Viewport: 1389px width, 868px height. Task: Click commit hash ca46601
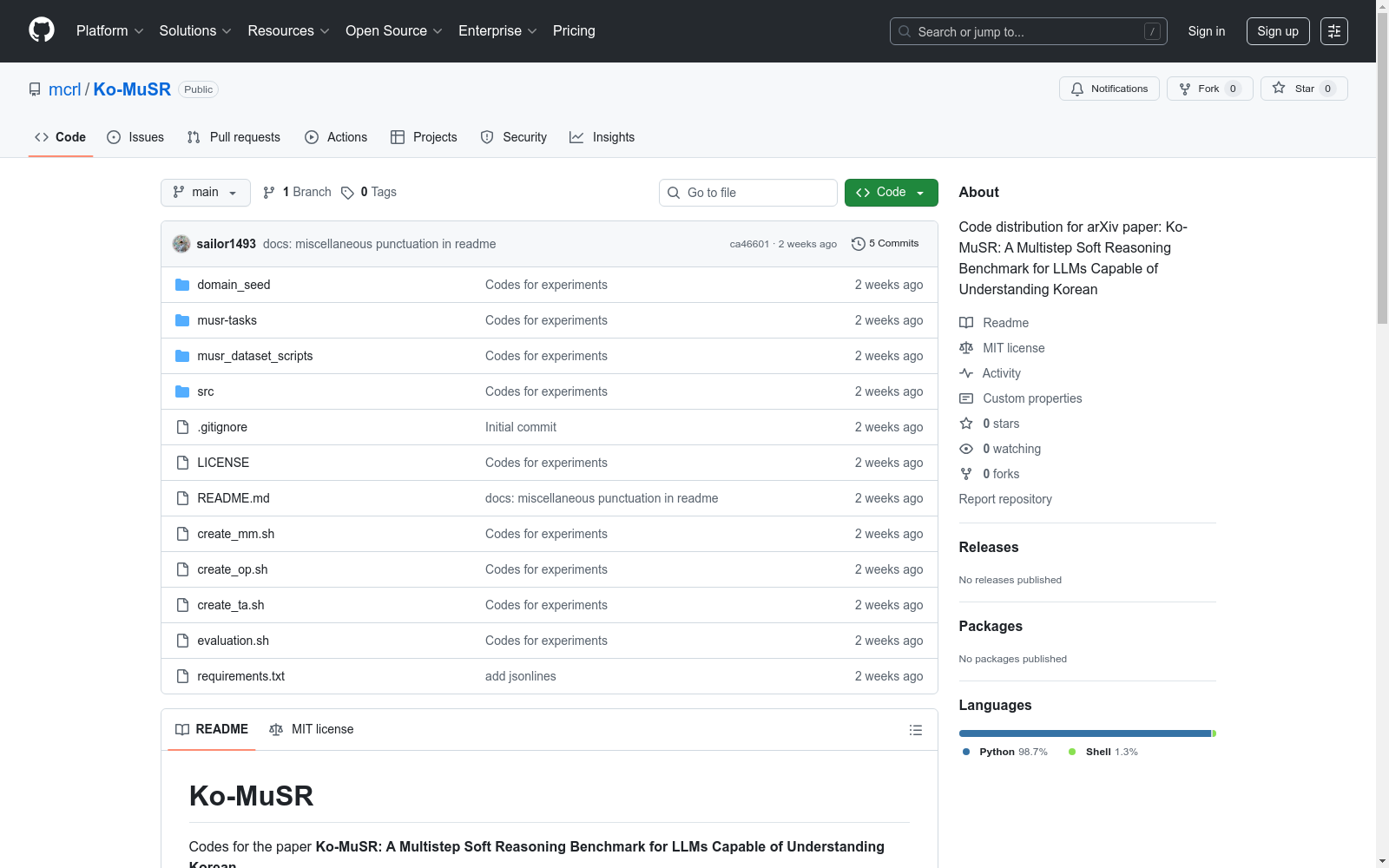(x=749, y=244)
